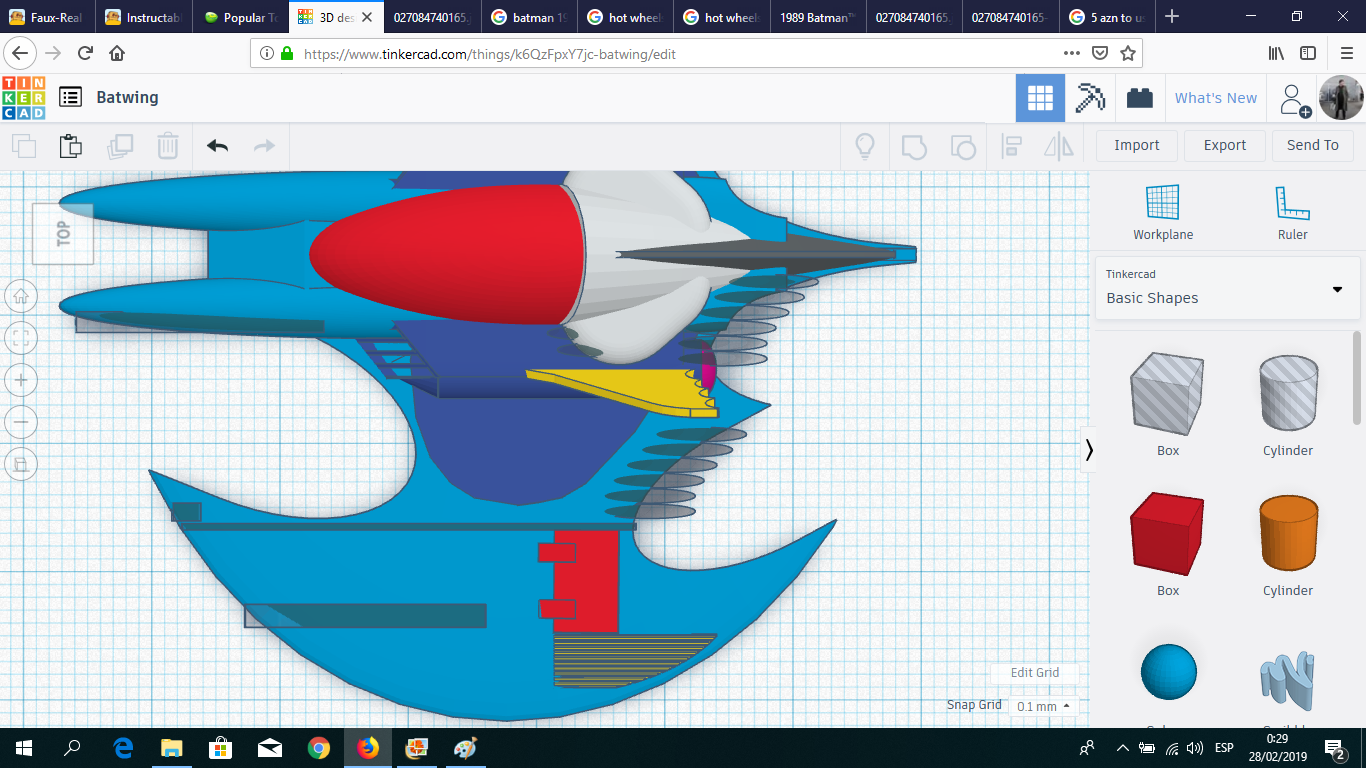Pick the Scribble shape
The height and width of the screenshot is (768, 1366).
click(x=1288, y=682)
